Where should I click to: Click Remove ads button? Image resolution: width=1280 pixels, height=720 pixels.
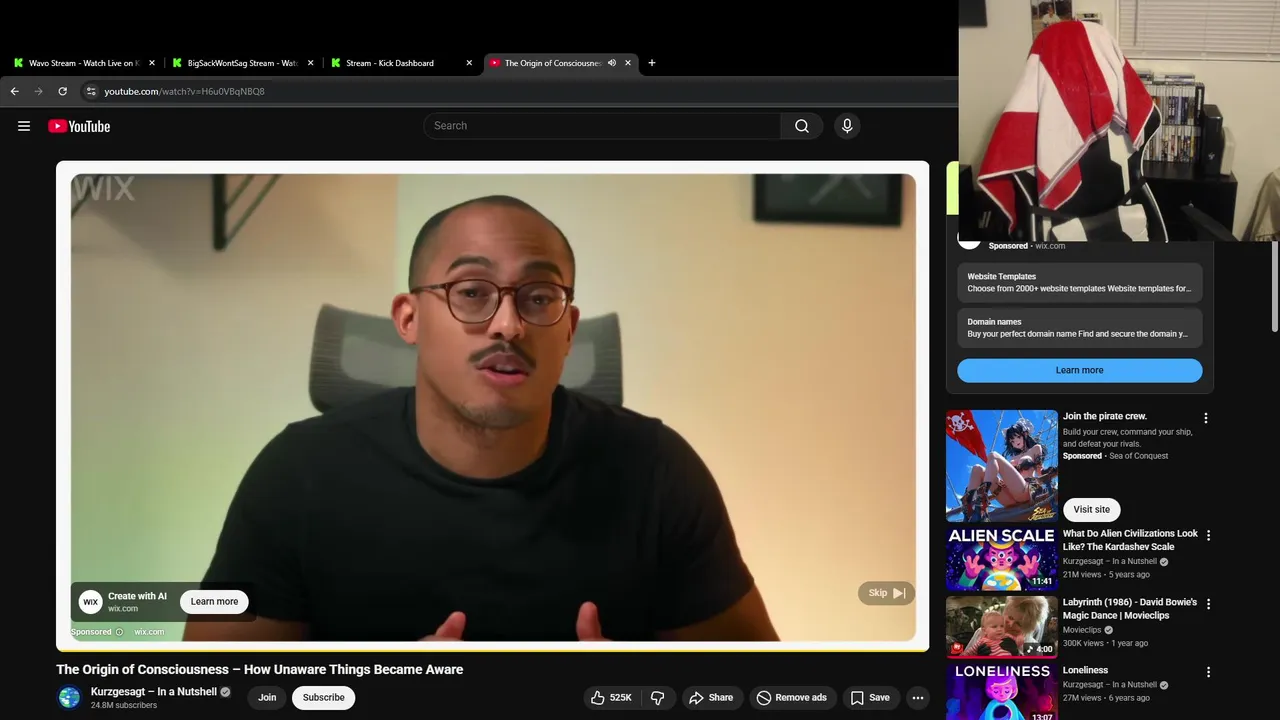pos(792,697)
